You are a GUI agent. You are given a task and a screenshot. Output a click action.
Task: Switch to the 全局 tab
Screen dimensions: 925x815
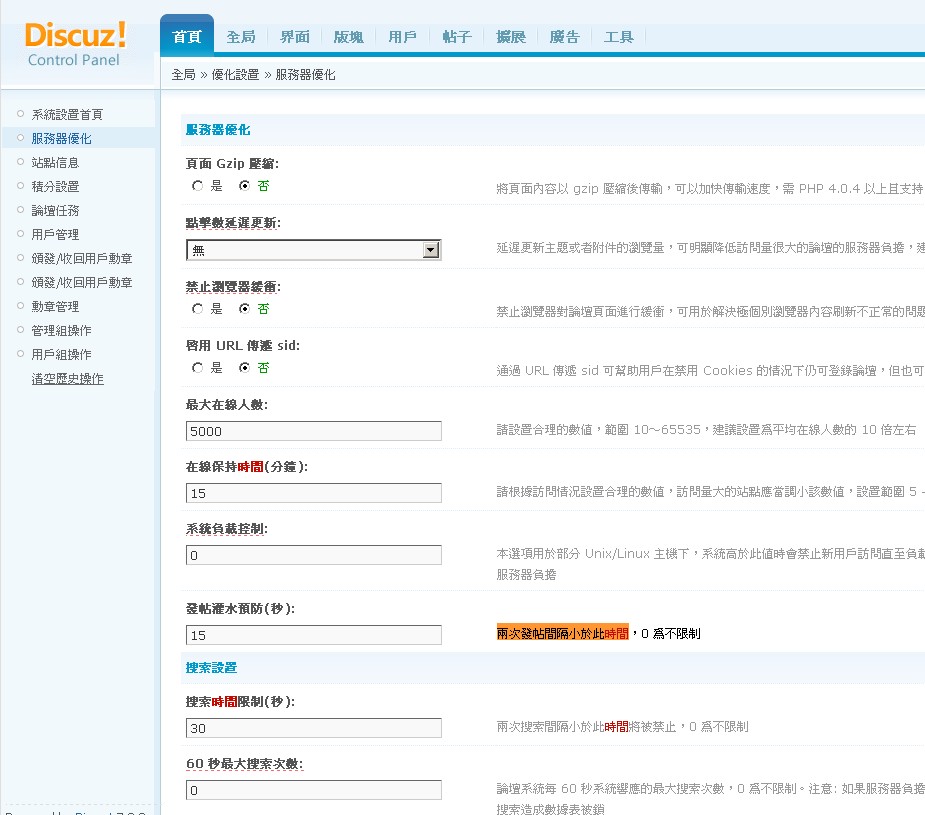[241, 37]
